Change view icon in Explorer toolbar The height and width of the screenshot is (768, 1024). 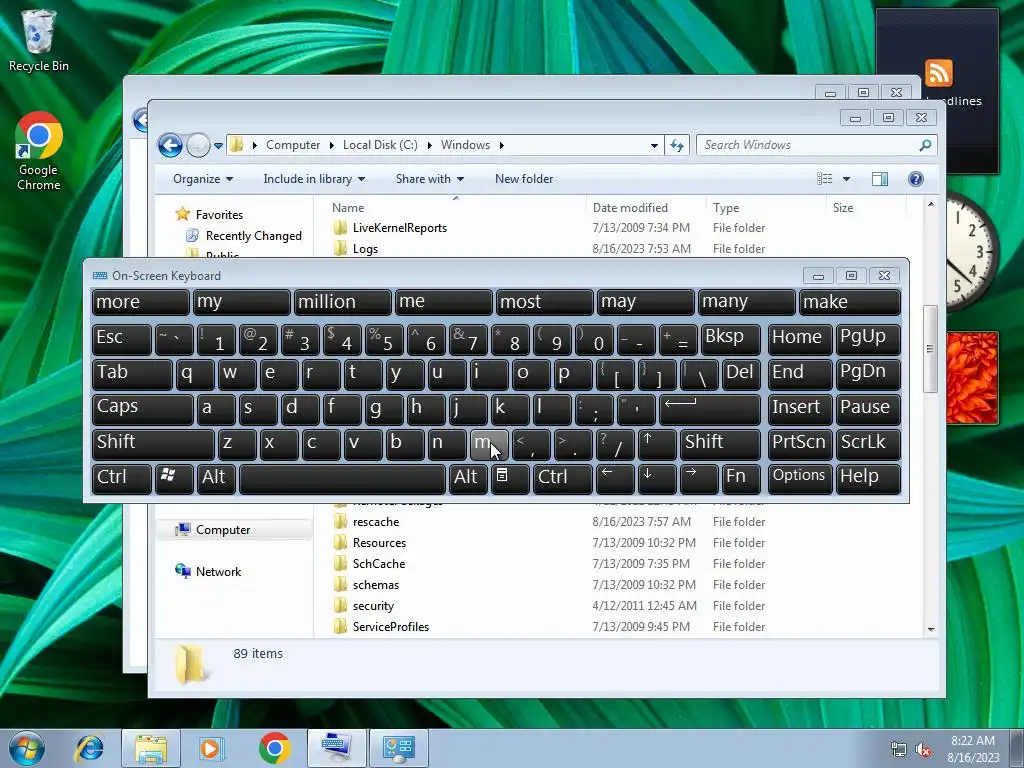(x=825, y=179)
